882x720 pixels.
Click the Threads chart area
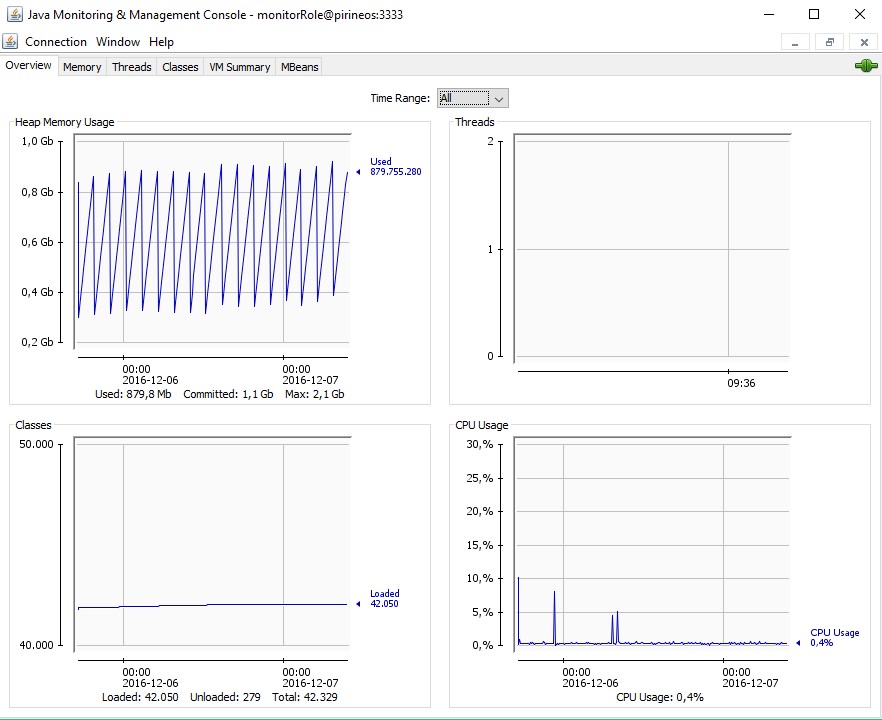pyautogui.click(x=652, y=249)
